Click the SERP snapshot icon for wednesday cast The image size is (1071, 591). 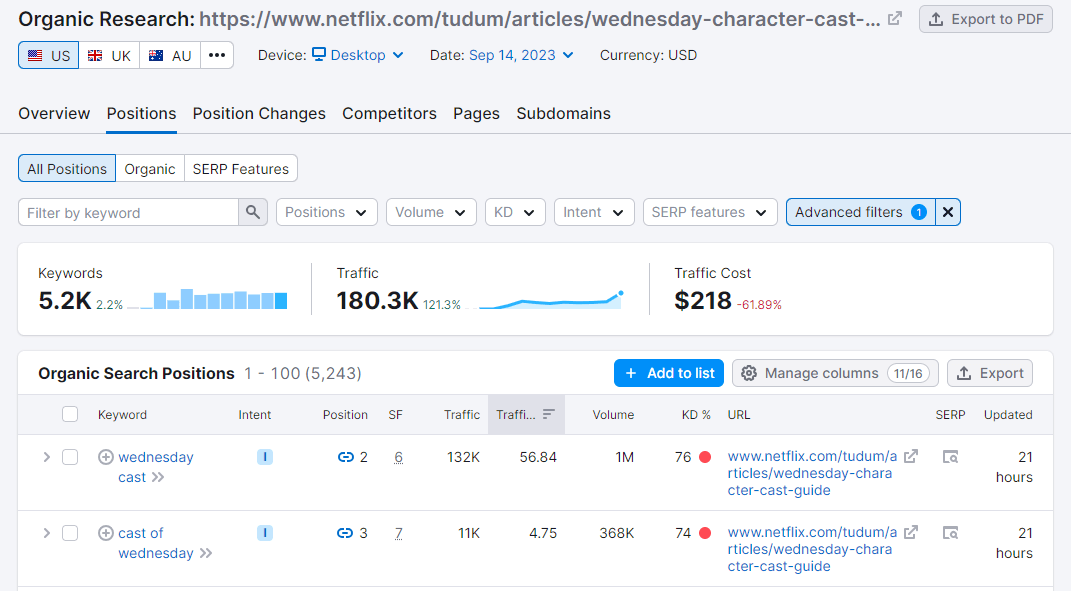click(x=950, y=457)
